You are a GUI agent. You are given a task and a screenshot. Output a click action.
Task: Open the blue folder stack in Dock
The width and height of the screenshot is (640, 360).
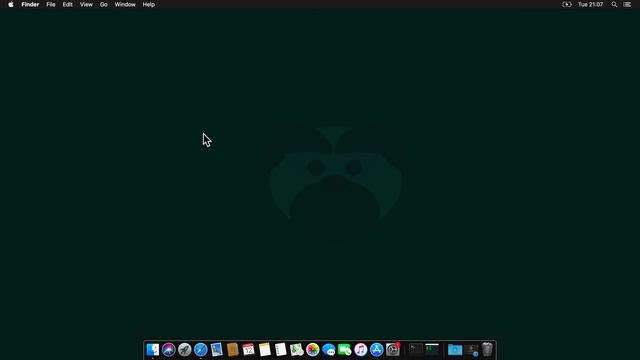pos(455,350)
